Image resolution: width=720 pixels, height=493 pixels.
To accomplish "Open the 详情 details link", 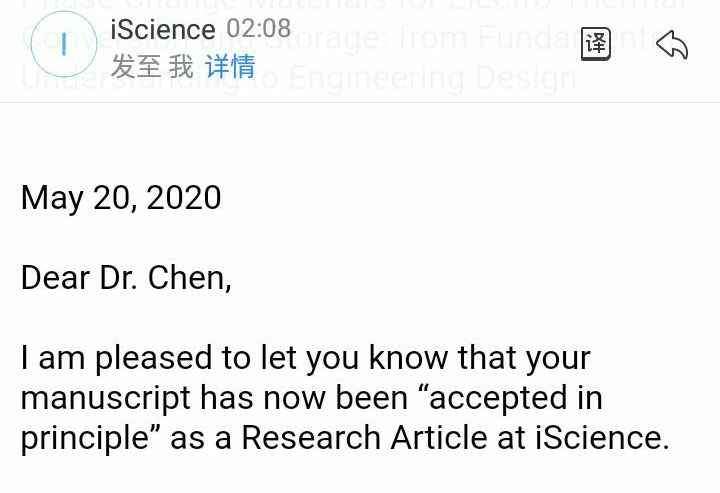I will (x=230, y=67).
